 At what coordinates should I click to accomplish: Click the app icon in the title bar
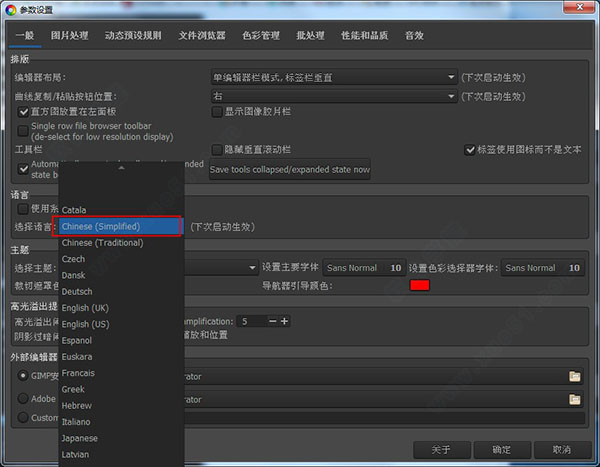[x=10, y=10]
